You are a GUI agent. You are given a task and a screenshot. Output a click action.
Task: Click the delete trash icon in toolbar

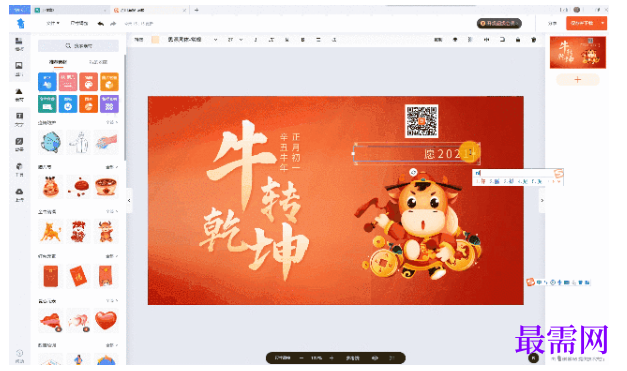point(533,40)
